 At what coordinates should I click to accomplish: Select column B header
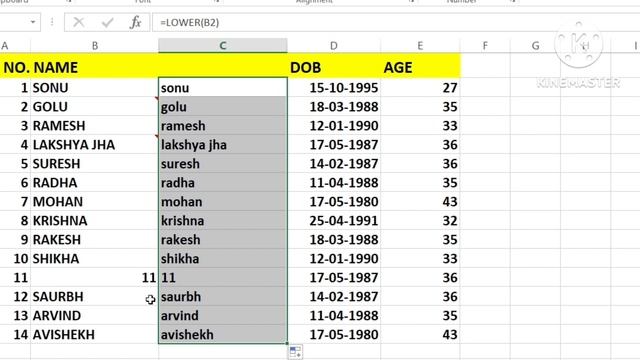(x=95, y=46)
